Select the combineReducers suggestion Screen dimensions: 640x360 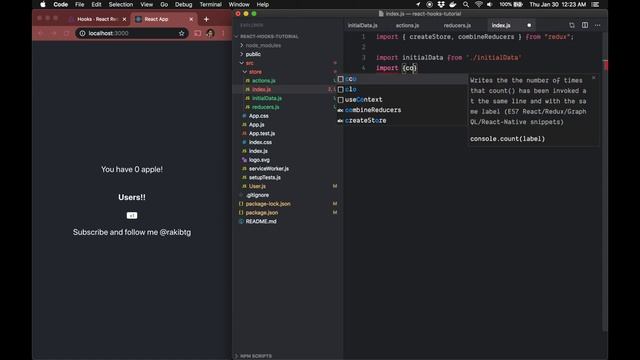pyautogui.click(x=402, y=110)
